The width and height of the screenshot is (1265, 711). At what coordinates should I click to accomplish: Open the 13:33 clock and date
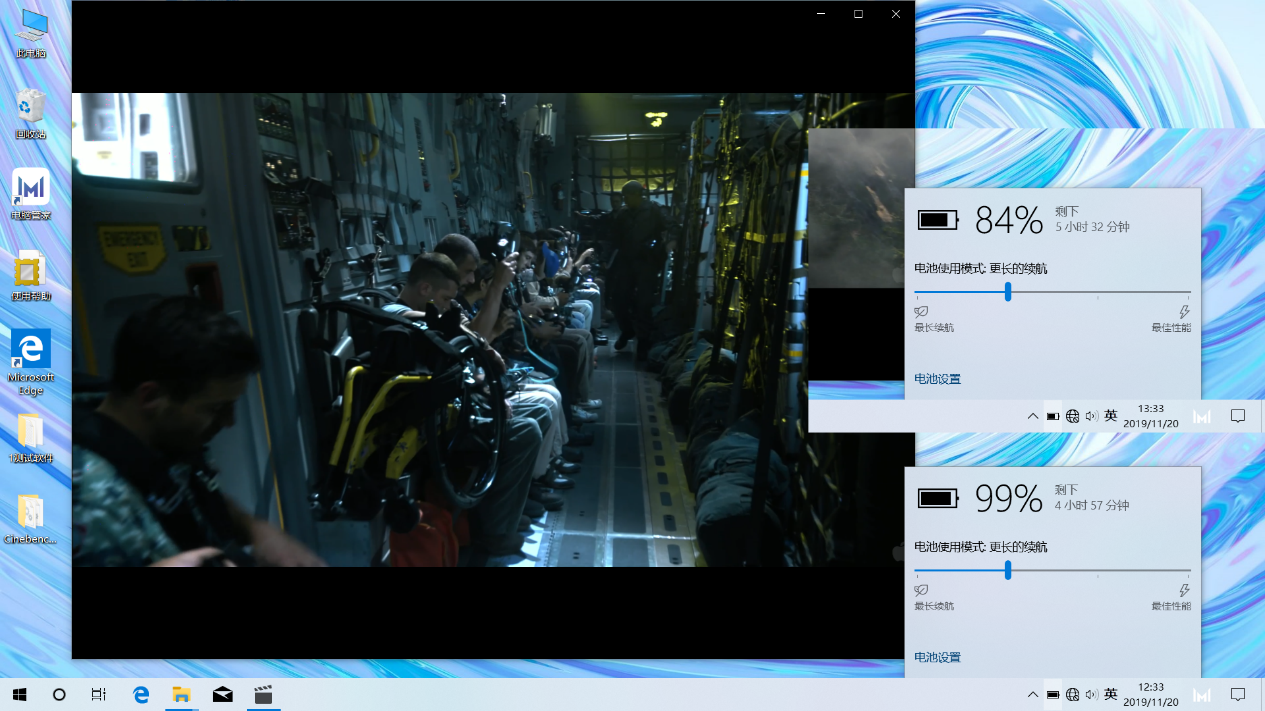[1151, 416]
